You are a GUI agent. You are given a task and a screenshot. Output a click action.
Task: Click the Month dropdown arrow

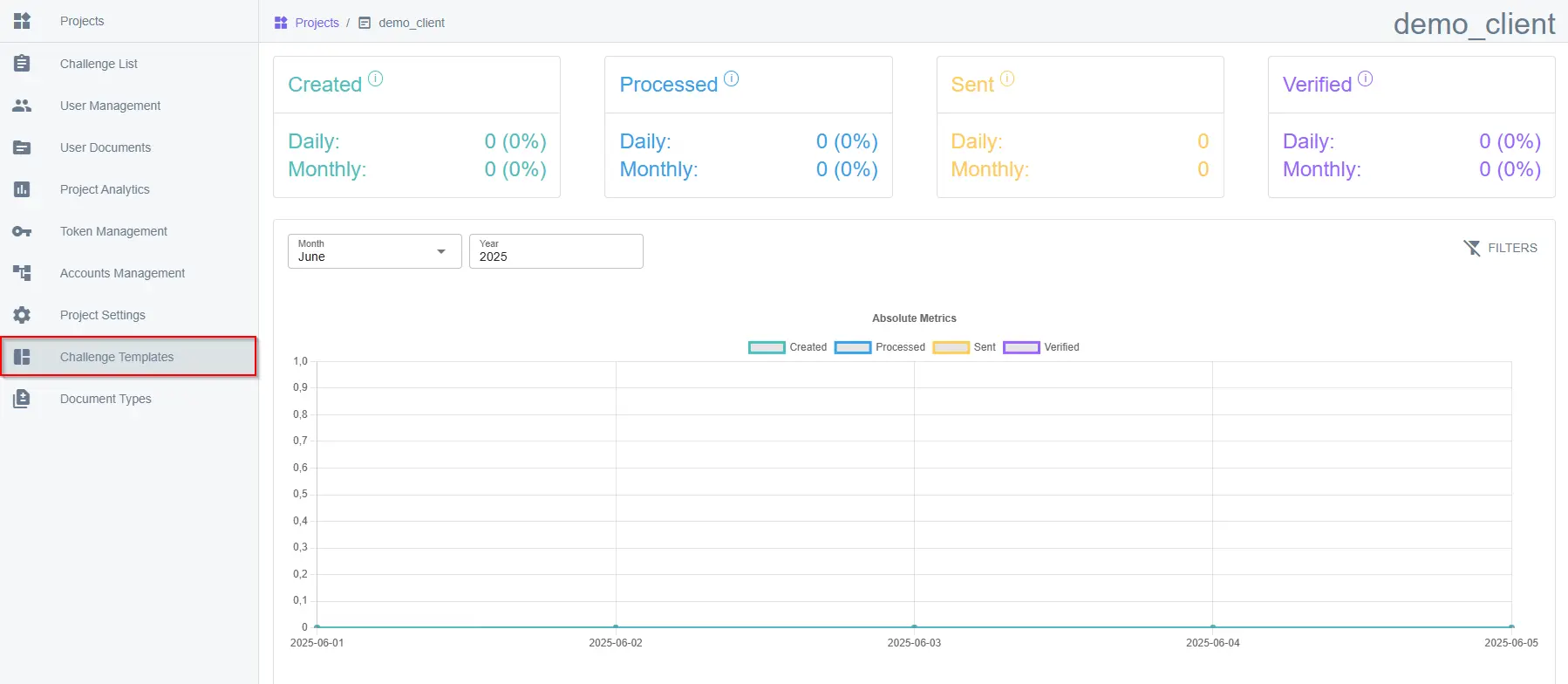[441, 251]
